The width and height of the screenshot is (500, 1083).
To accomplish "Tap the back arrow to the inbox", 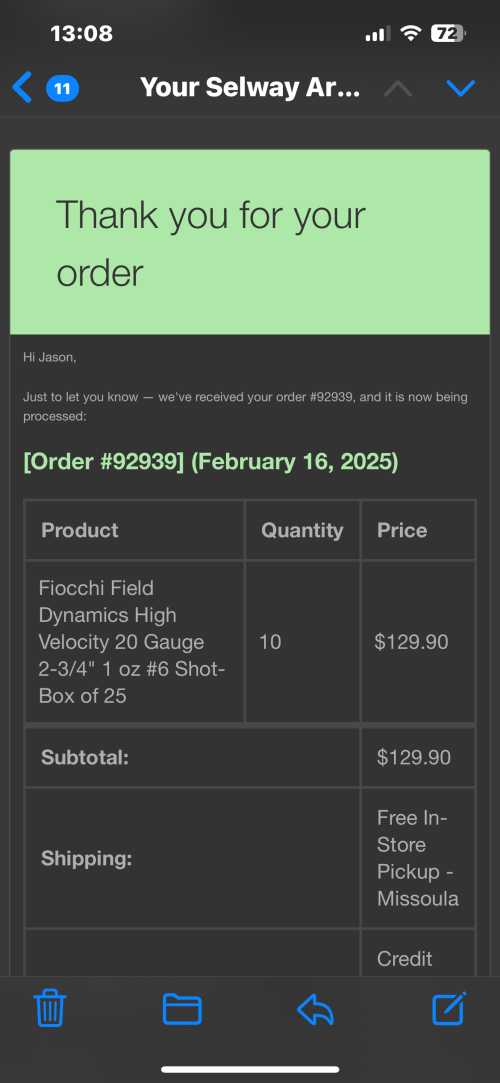I will point(22,88).
